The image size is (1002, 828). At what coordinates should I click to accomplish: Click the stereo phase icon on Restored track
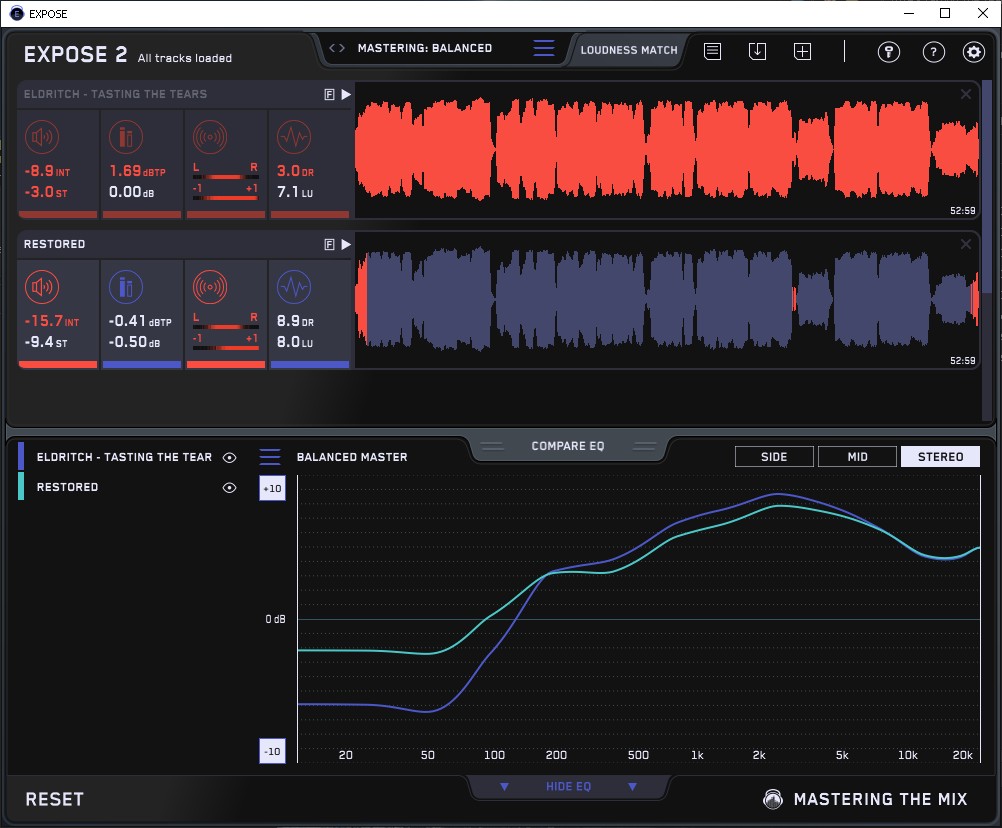click(x=209, y=288)
